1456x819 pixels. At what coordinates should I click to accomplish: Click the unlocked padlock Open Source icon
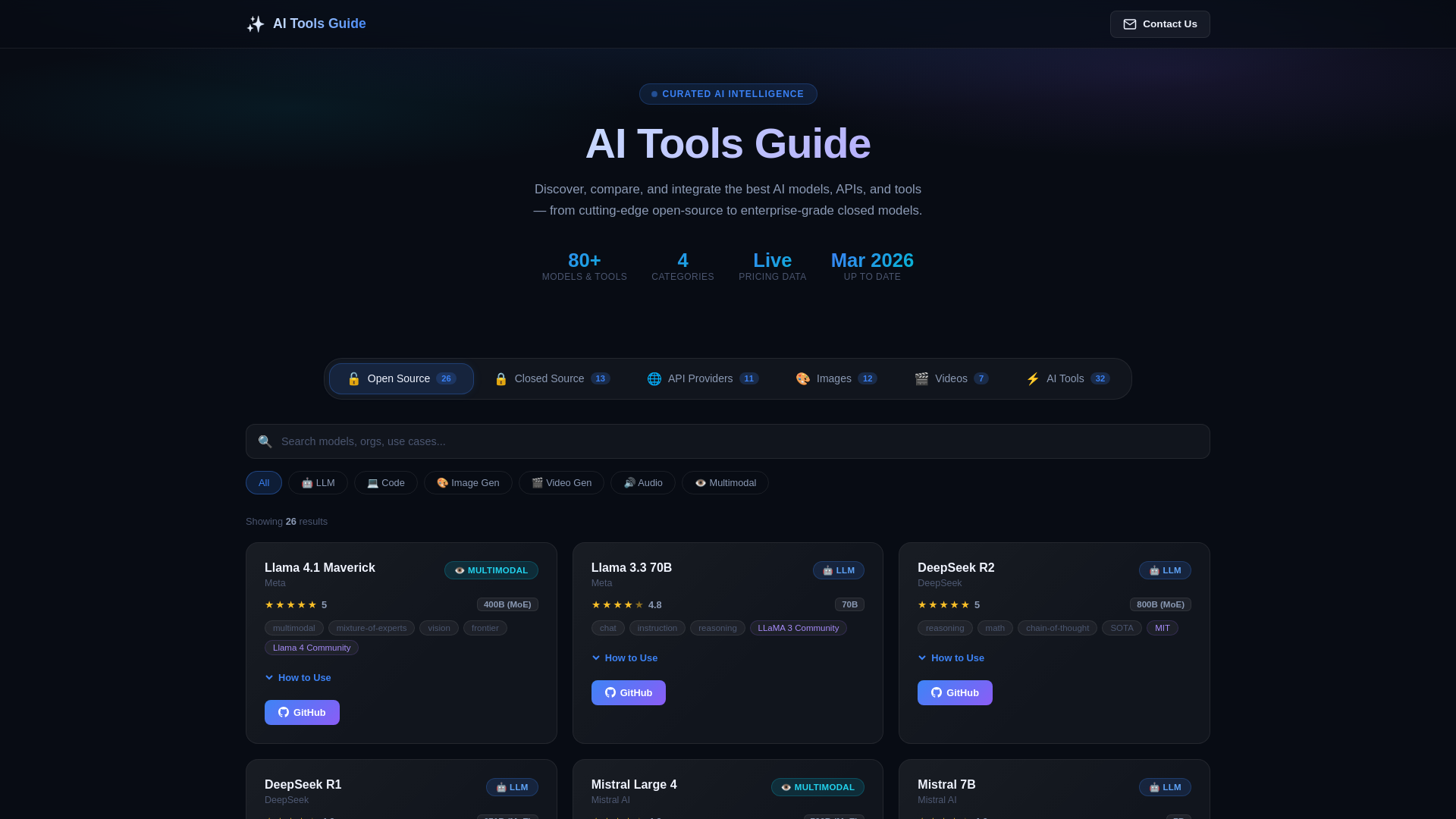[x=354, y=379]
